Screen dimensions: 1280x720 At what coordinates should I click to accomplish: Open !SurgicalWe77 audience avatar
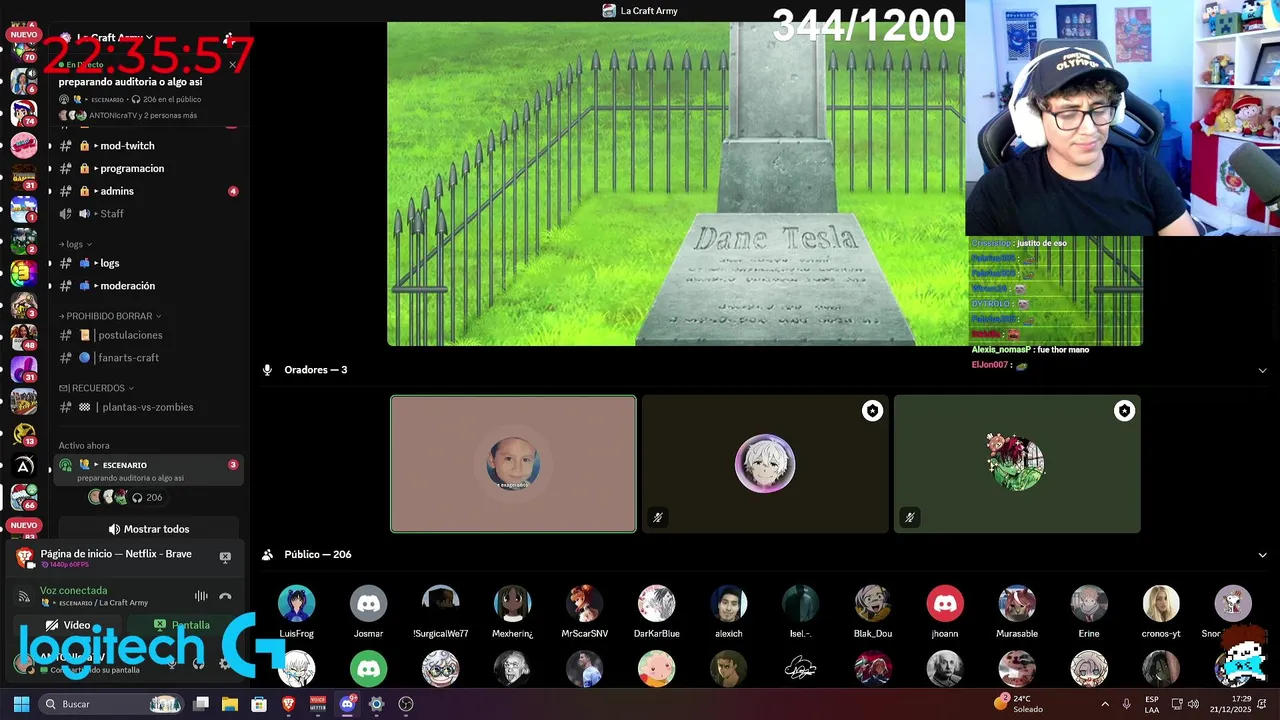pos(440,603)
